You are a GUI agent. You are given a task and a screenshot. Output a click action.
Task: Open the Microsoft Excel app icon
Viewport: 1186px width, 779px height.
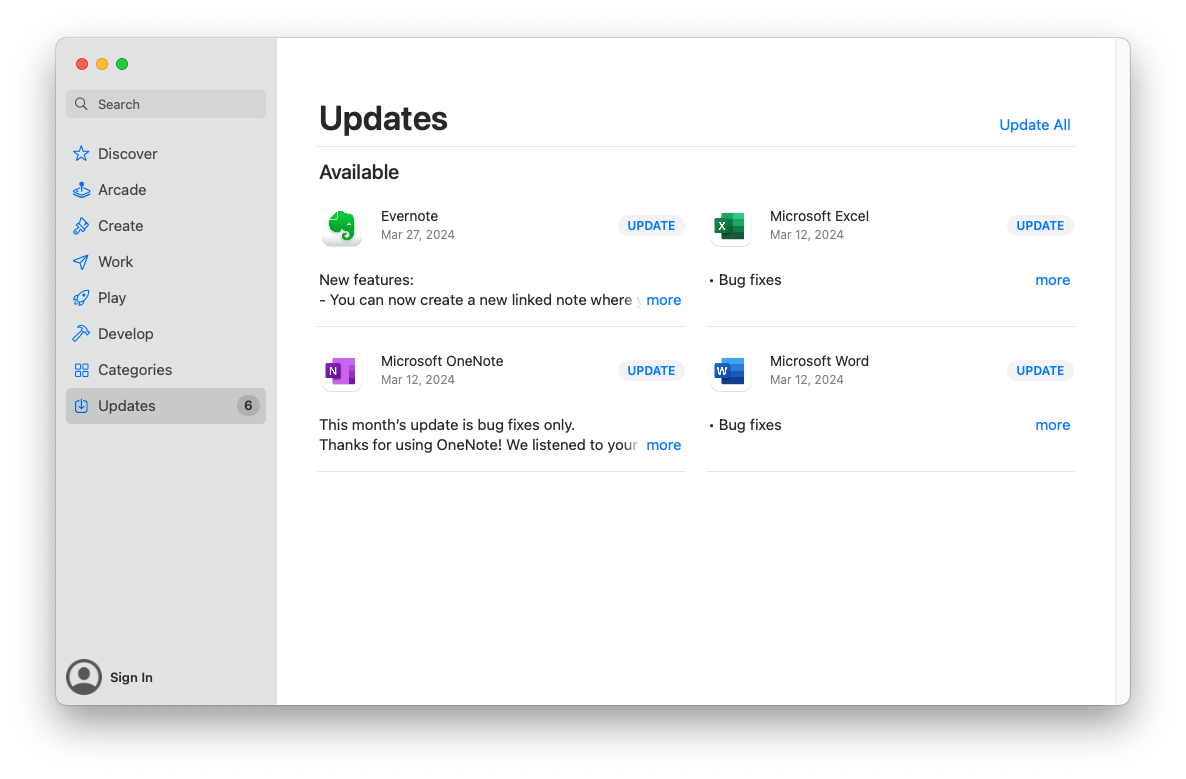(x=730, y=227)
